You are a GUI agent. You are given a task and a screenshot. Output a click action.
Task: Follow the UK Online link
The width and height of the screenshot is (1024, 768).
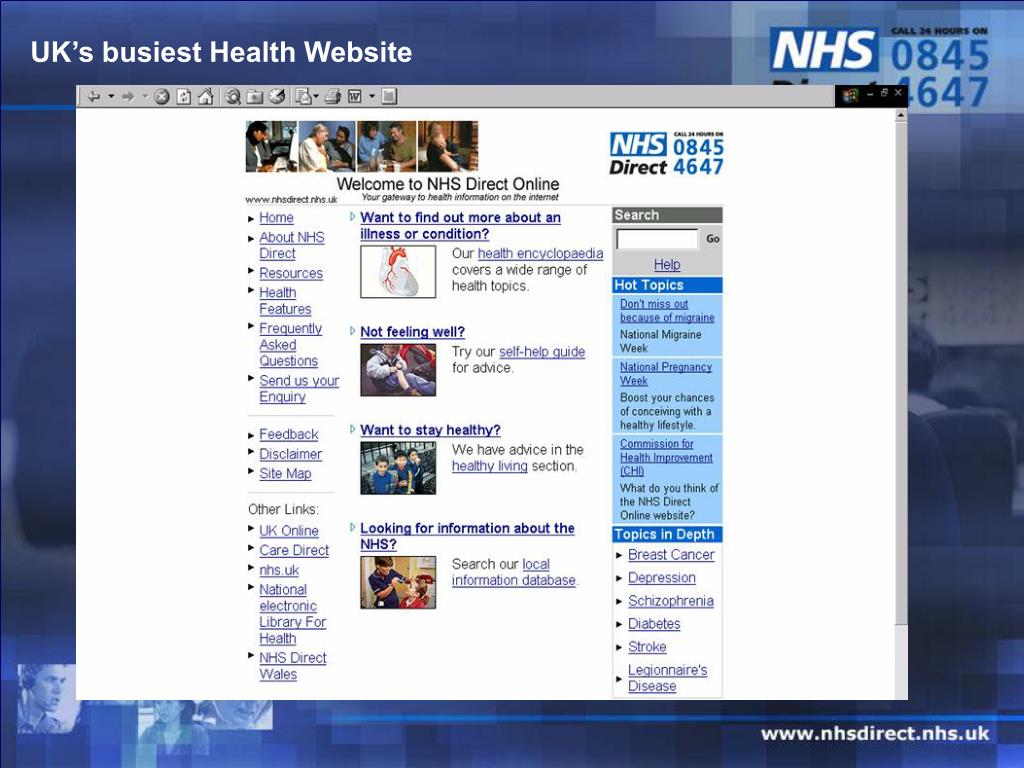289,531
